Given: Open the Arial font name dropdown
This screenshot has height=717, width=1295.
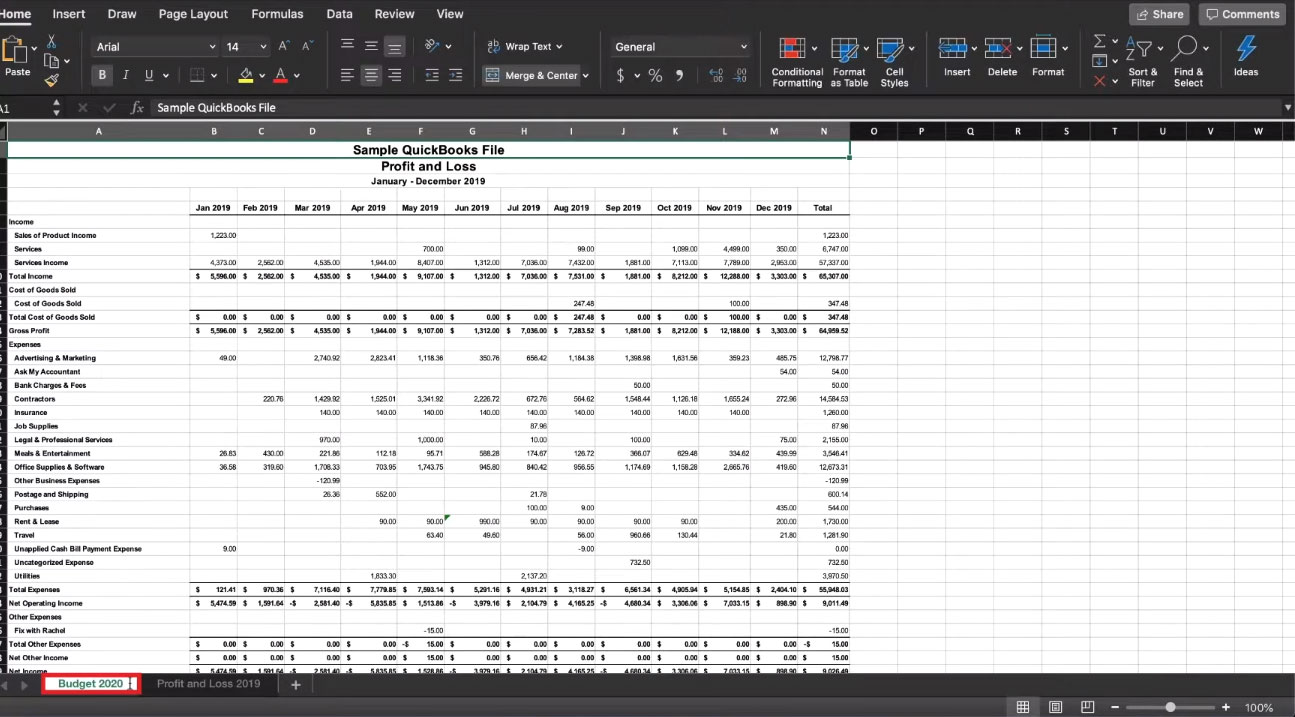Looking at the screenshot, I should (155, 47).
